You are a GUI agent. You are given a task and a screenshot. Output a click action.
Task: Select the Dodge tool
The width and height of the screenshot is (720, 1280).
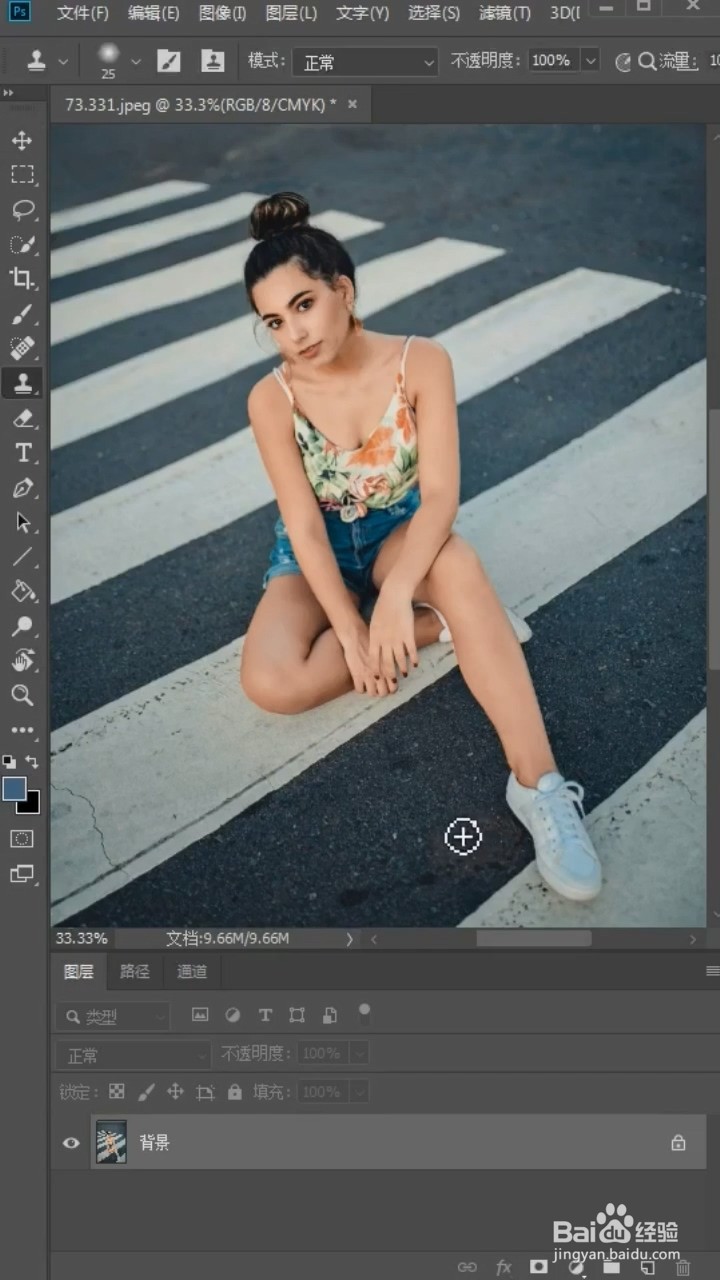[22, 626]
